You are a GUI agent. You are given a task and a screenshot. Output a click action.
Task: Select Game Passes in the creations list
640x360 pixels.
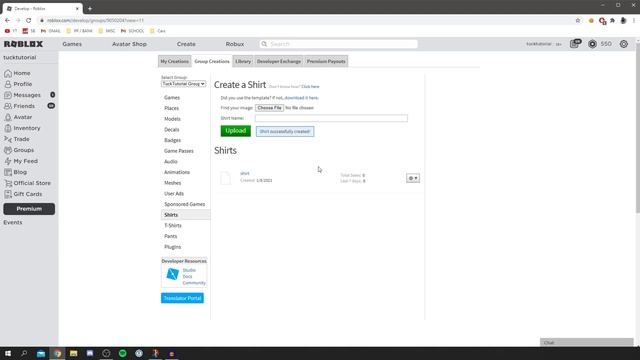tap(179, 151)
